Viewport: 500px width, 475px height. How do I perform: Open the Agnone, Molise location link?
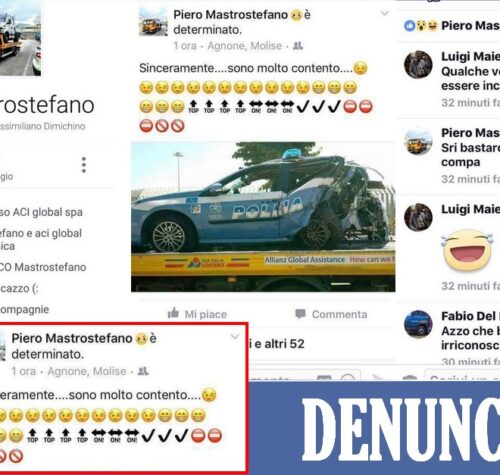[245, 46]
